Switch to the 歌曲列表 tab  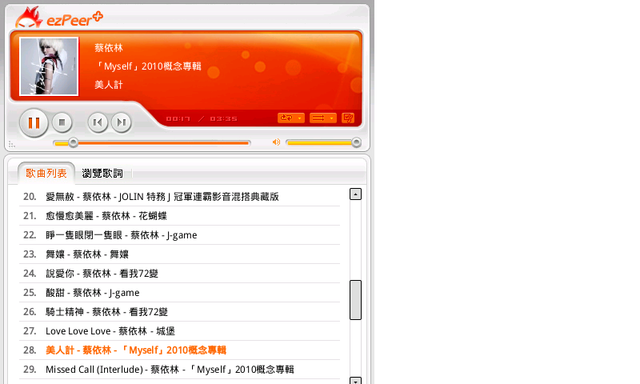pos(46,173)
